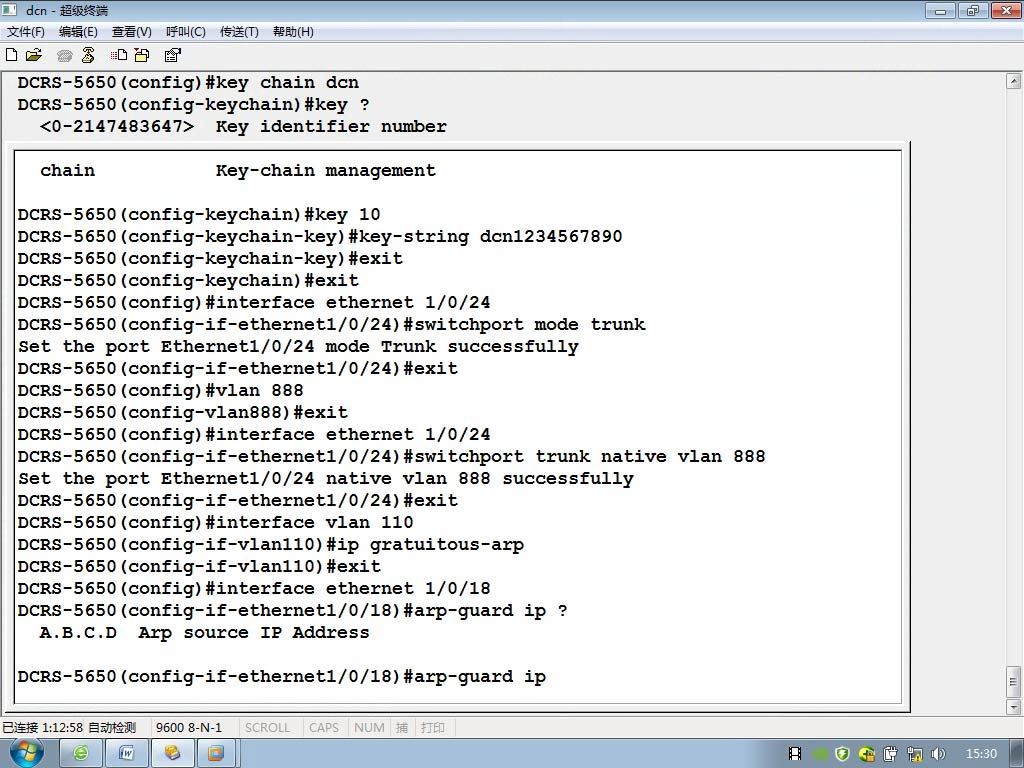Click the 'arp-guard ip ?' command line
The width and height of the screenshot is (1024, 768).
coord(293,611)
